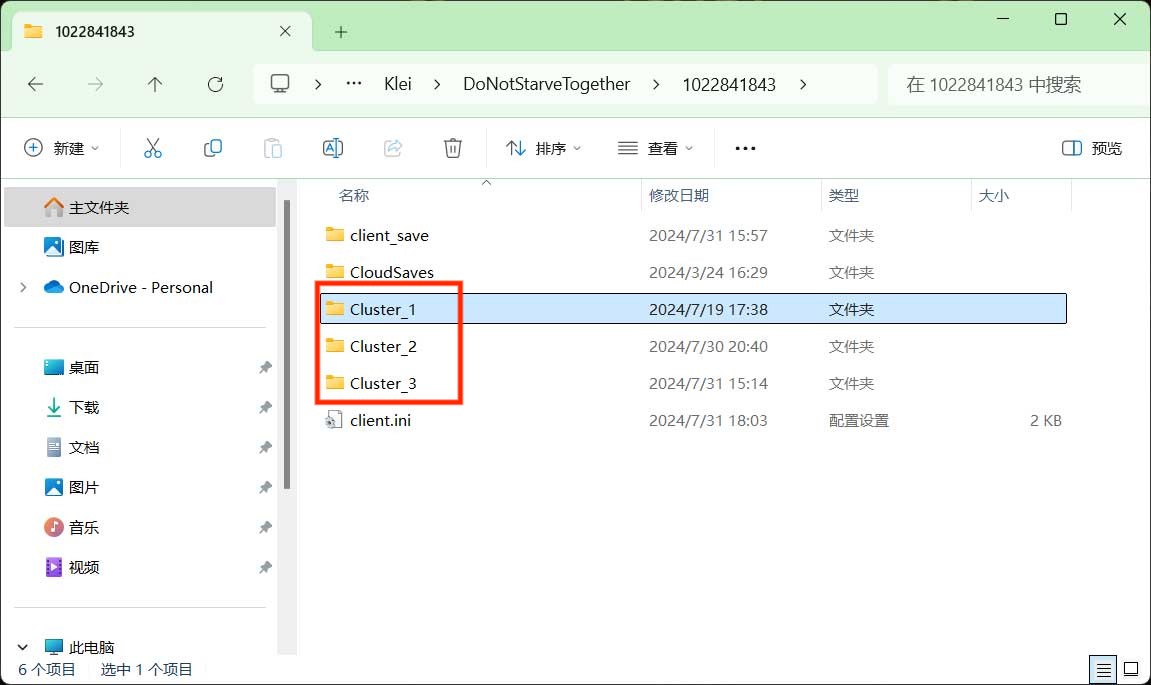Open chevron after 1022841843 breadcrumb
Image resolution: width=1151 pixels, height=685 pixels.
[803, 84]
